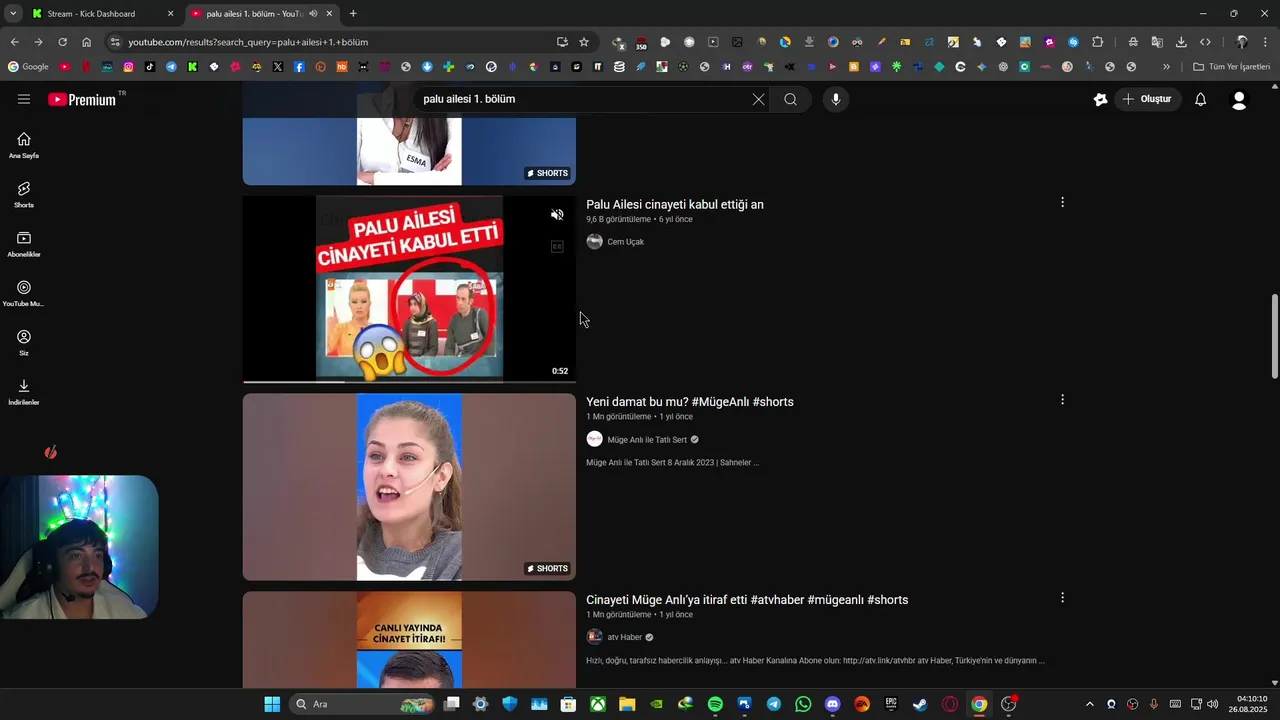Viewport: 1280px width, 720px height.
Task: Open more options for 'Yeni damat bu mu?'
Action: (1062, 399)
